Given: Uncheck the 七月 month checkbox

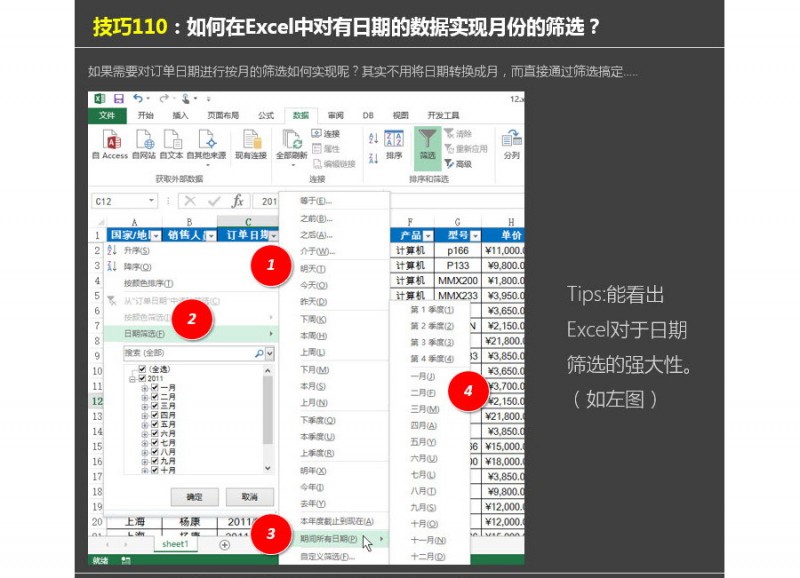Looking at the screenshot, I should [x=155, y=443].
